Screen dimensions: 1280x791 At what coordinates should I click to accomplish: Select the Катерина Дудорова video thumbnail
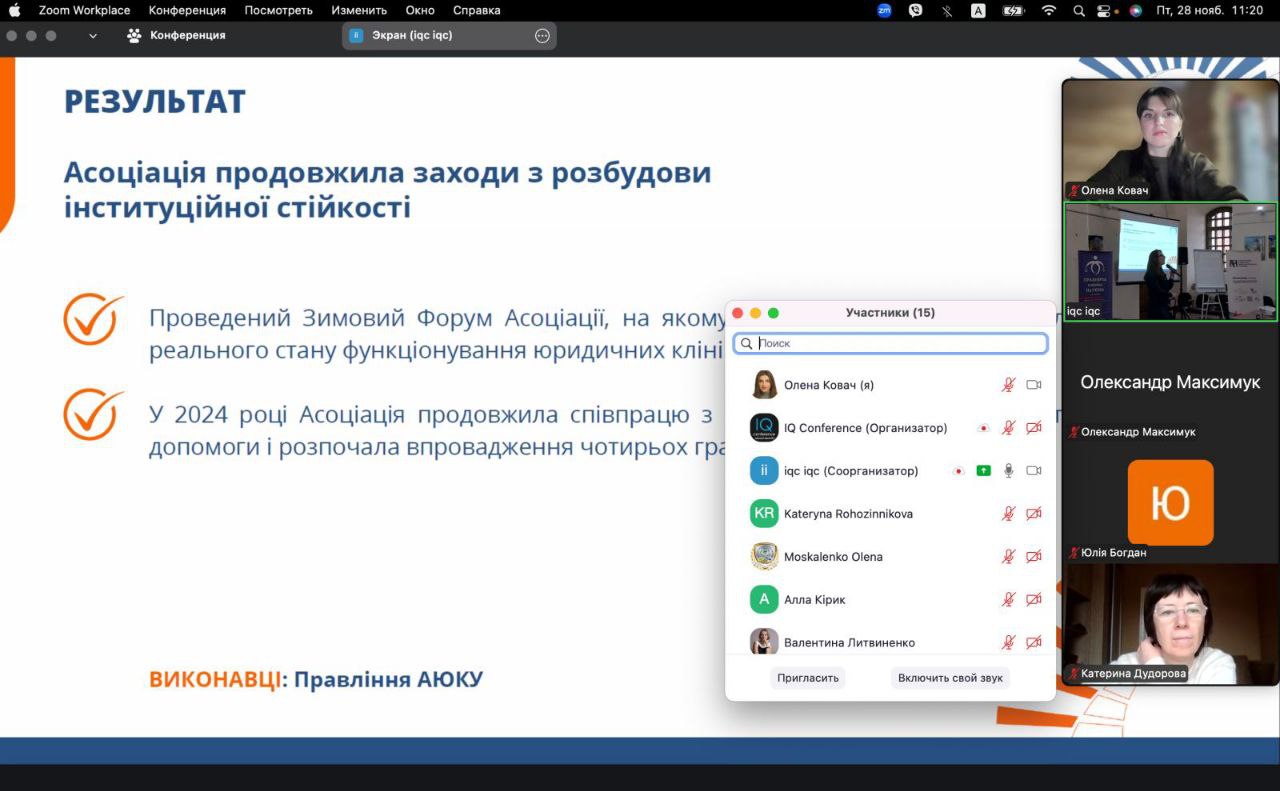[x=1170, y=624]
